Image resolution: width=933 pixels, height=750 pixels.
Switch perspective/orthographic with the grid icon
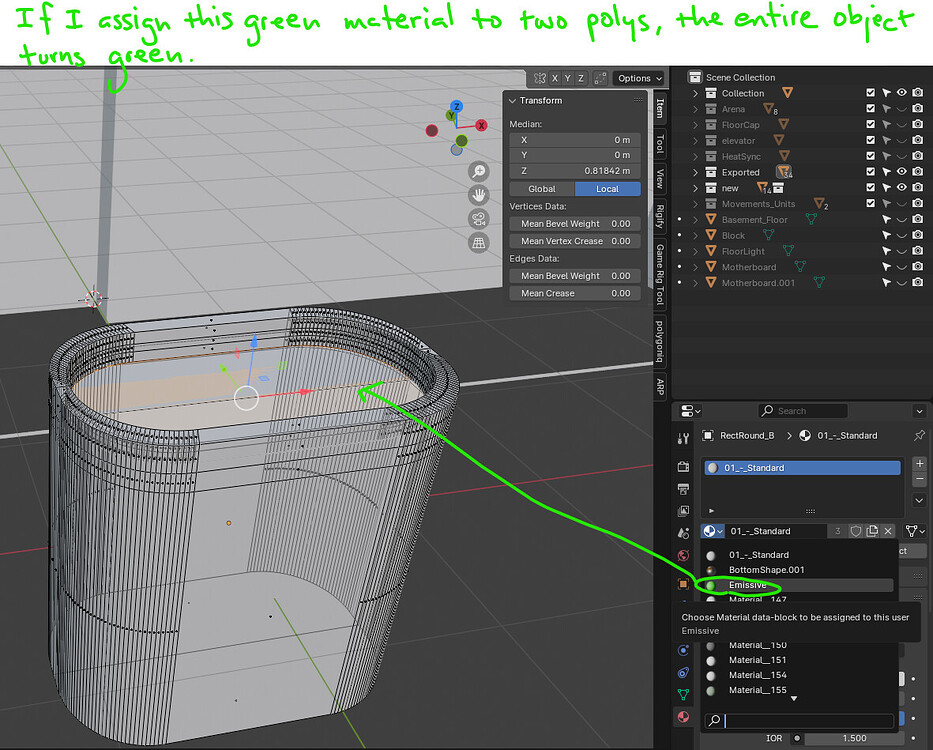(478, 242)
